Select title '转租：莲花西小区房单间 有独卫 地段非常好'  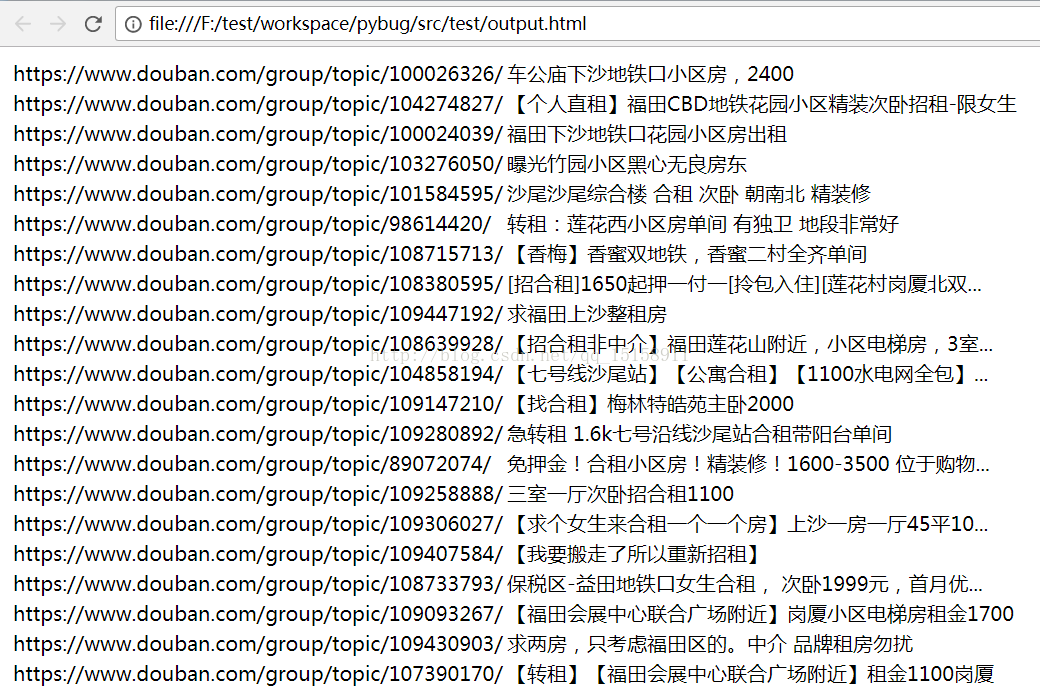(703, 224)
